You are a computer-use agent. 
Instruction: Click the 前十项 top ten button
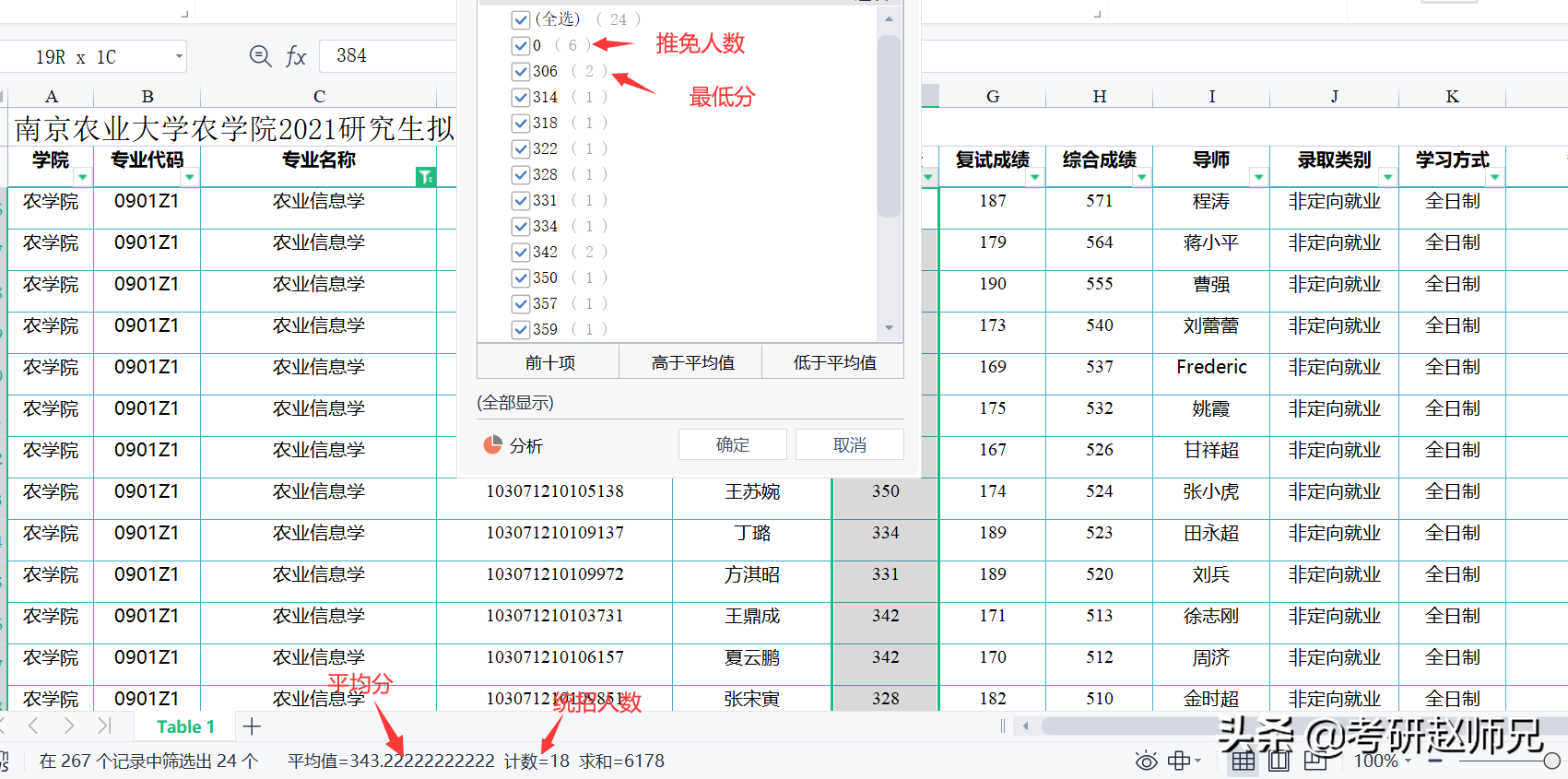(549, 362)
